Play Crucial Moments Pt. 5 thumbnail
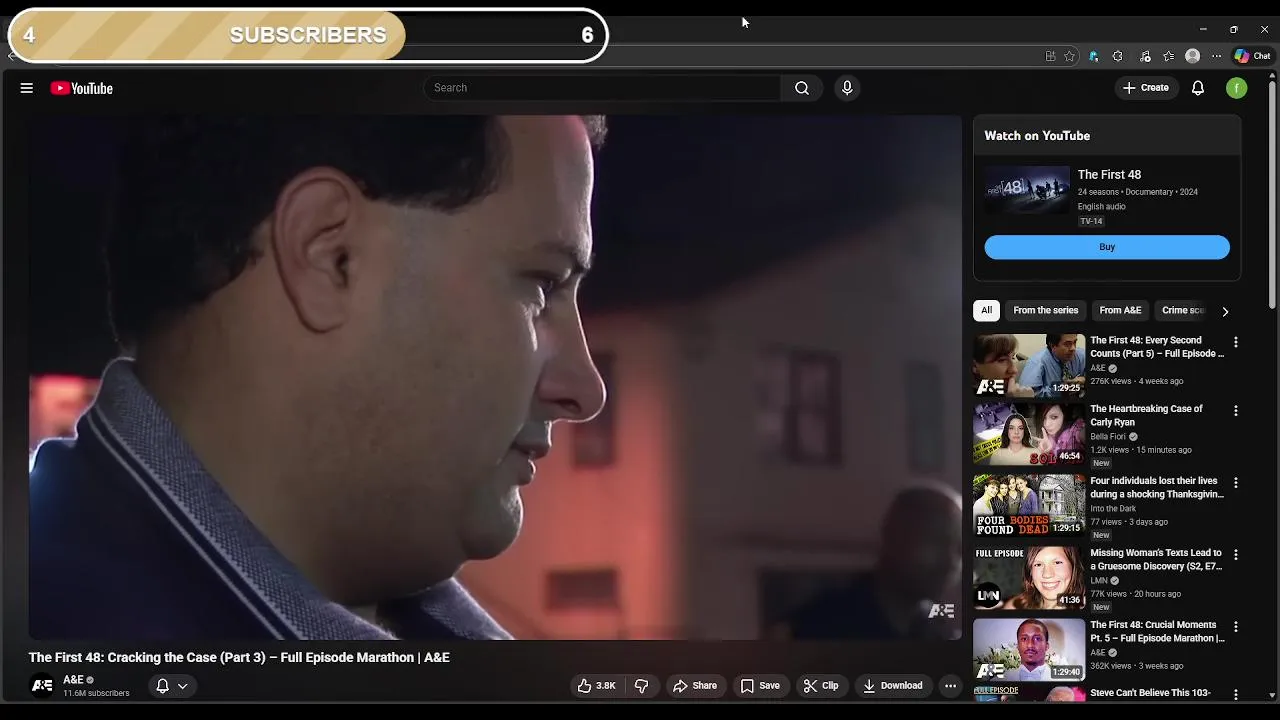This screenshot has width=1280, height=720. click(x=1029, y=650)
